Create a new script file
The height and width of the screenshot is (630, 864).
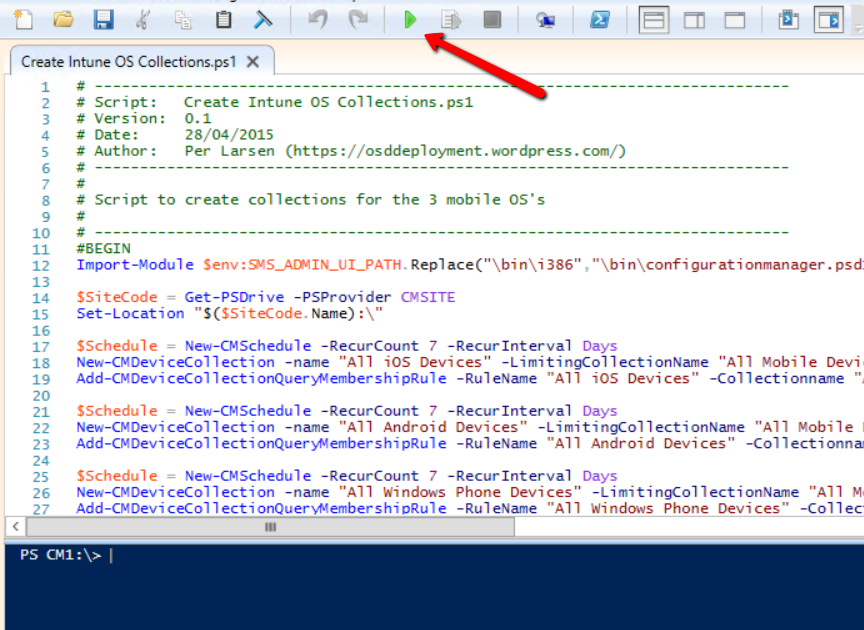(x=24, y=19)
